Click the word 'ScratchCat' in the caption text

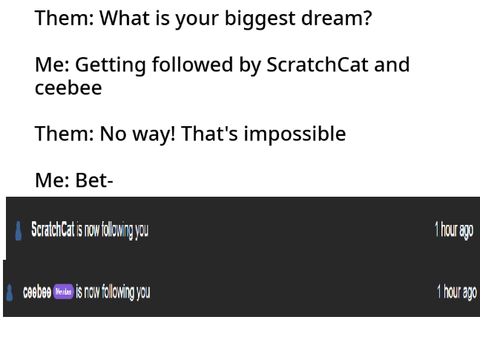(317, 64)
